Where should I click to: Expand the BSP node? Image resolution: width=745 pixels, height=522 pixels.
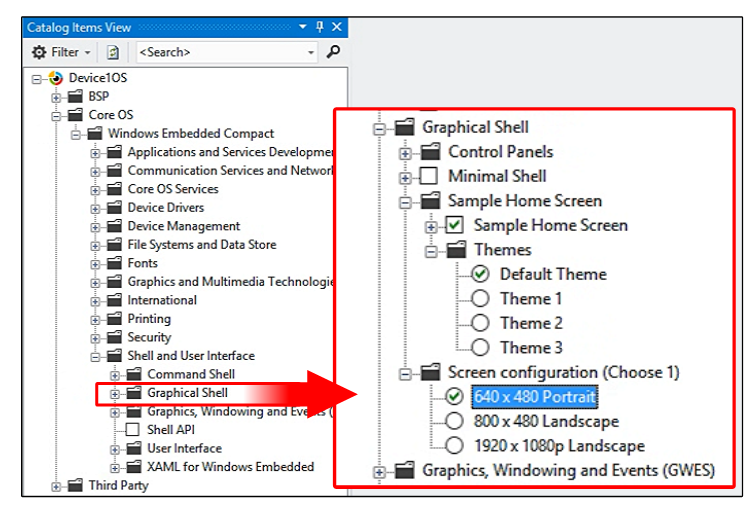[x=56, y=97]
